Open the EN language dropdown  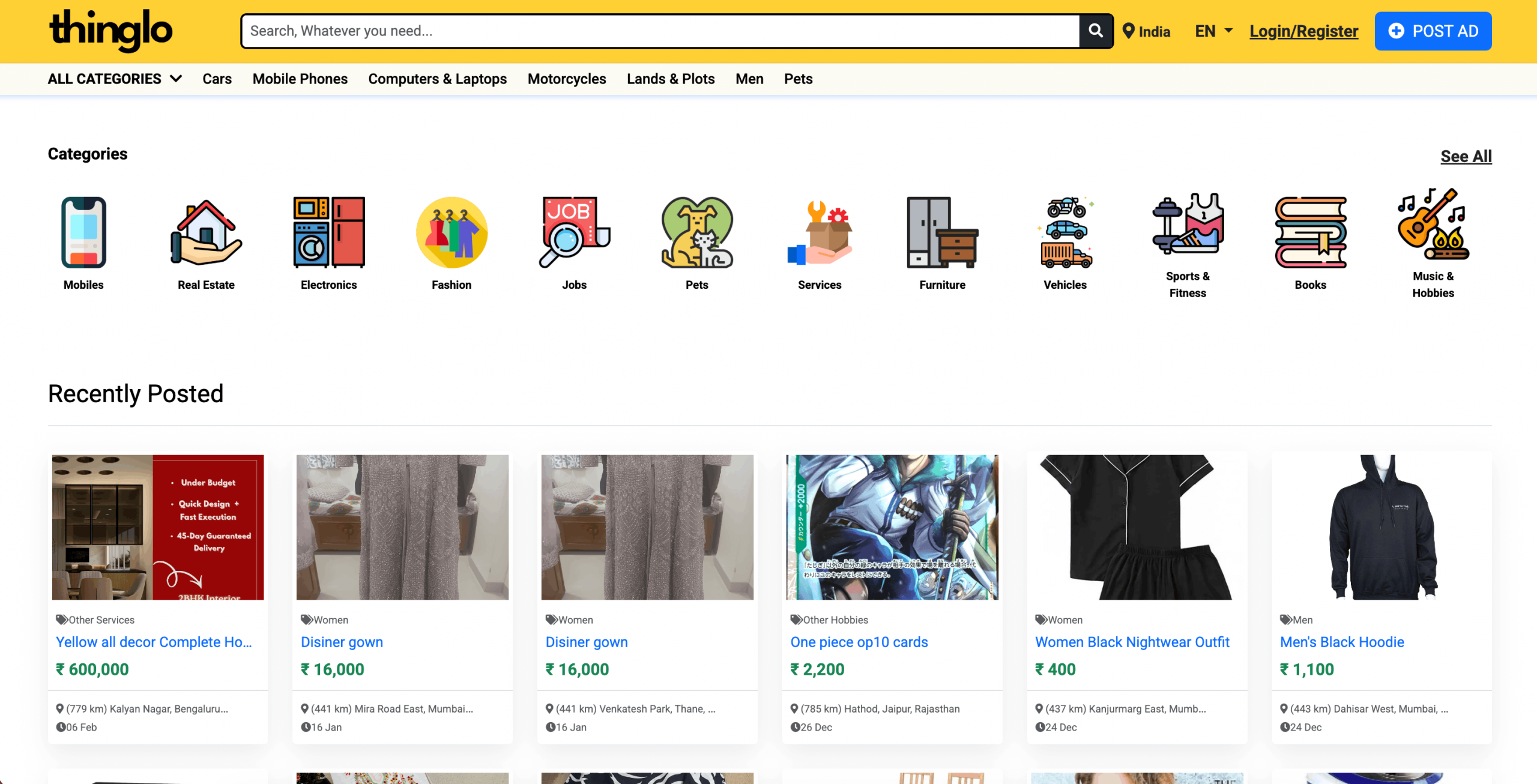click(1213, 31)
